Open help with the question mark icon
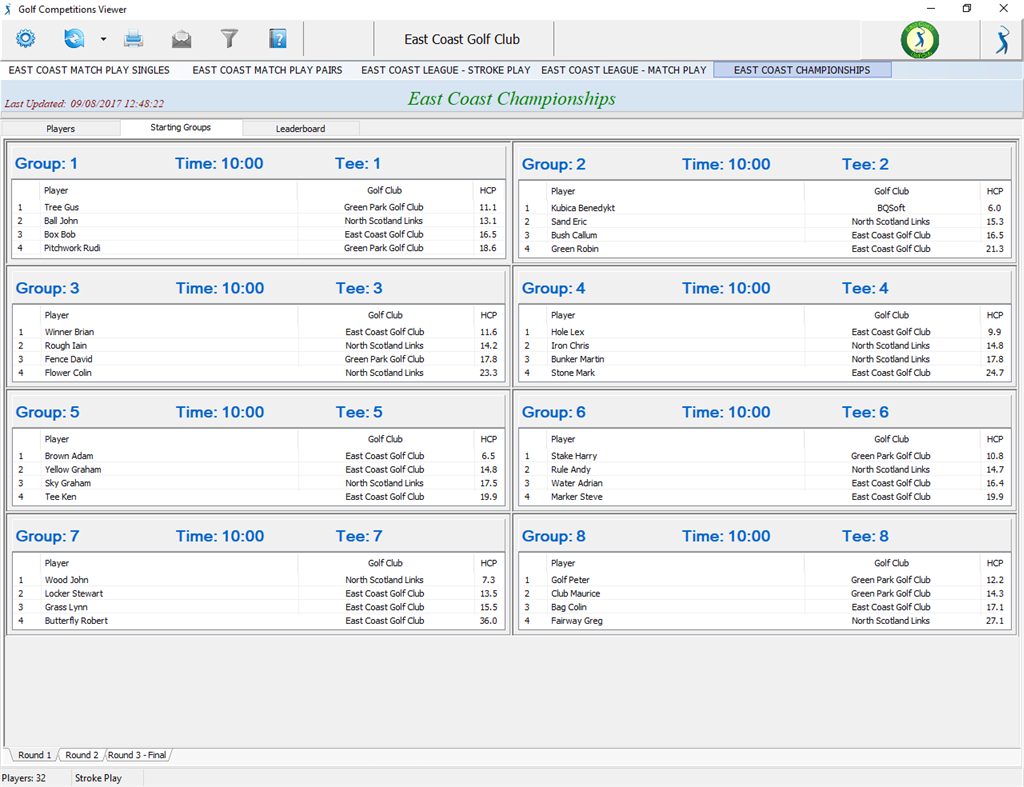 278,39
